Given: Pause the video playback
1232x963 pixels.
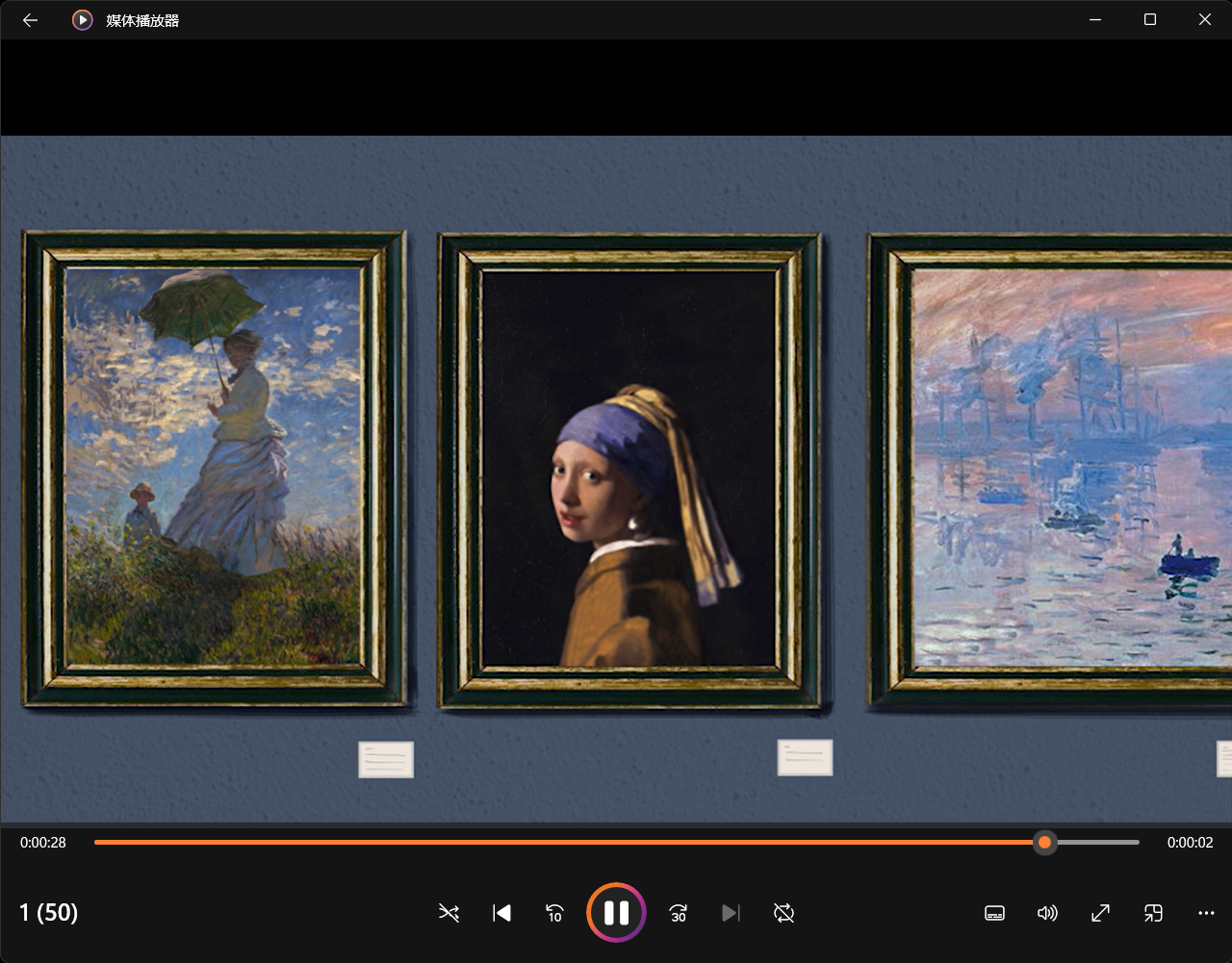Looking at the screenshot, I should (616, 912).
